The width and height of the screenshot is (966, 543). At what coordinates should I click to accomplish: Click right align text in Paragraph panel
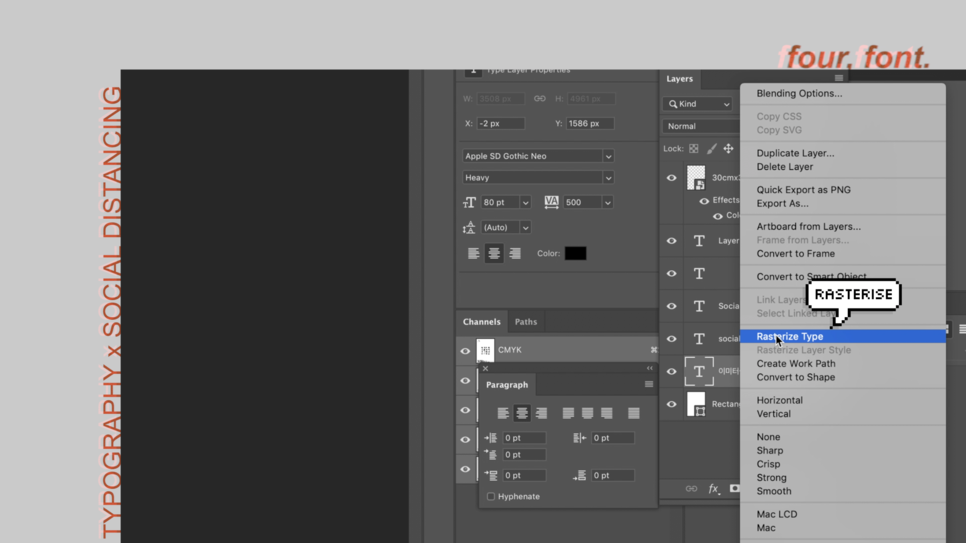pos(541,413)
